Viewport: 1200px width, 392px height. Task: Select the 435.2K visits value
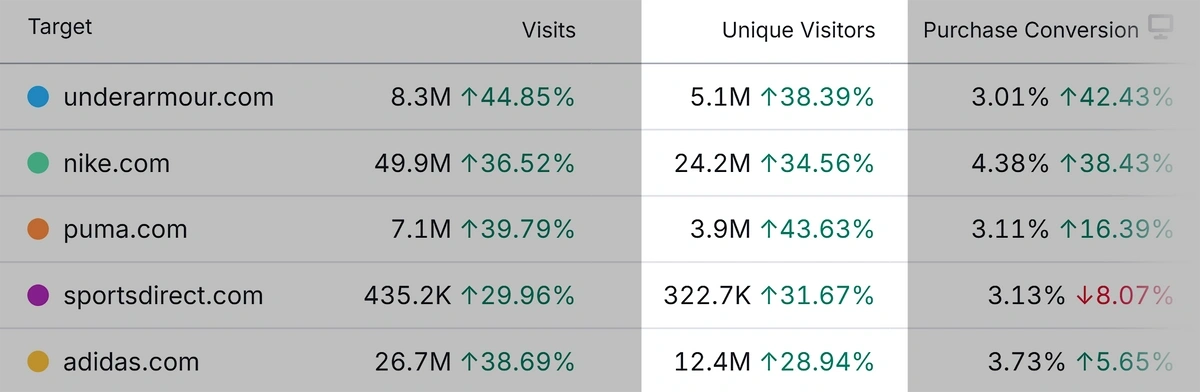(408, 295)
